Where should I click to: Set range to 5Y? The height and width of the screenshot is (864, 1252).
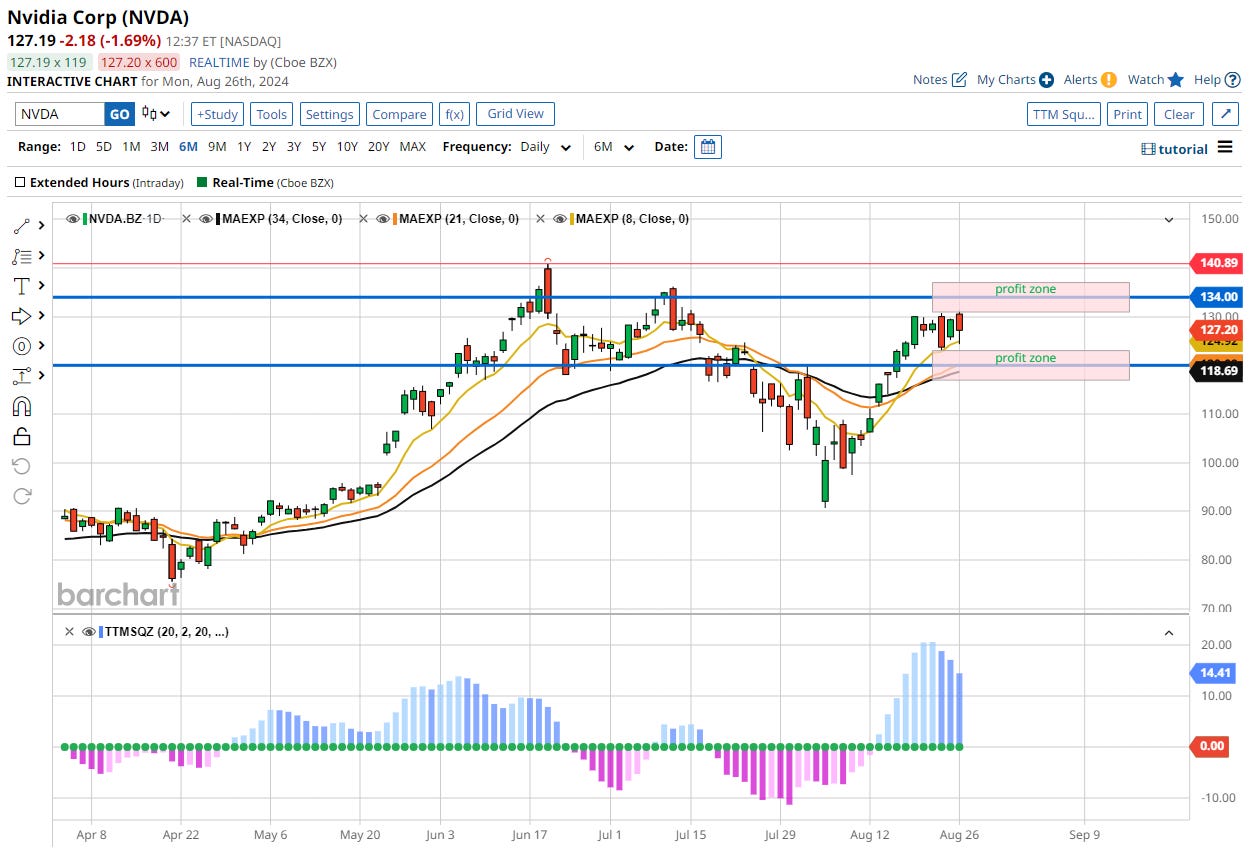point(318,147)
